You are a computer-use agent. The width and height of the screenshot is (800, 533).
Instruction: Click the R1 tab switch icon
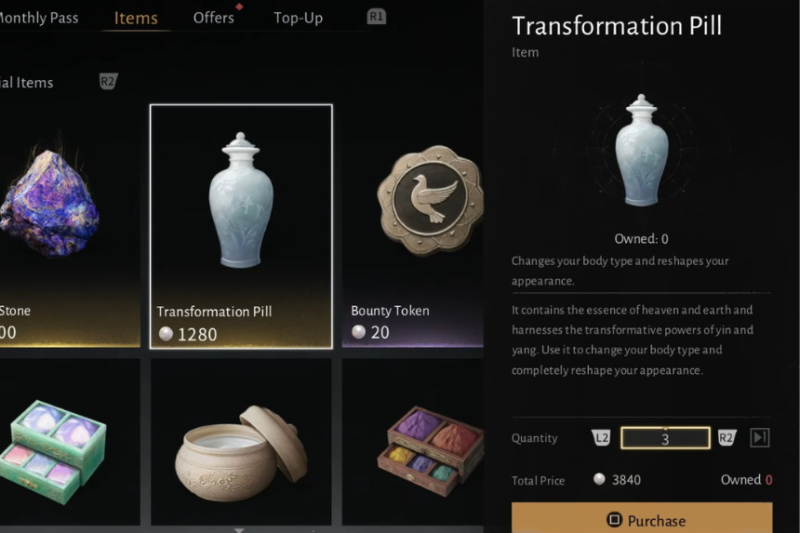pyautogui.click(x=377, y=17)
